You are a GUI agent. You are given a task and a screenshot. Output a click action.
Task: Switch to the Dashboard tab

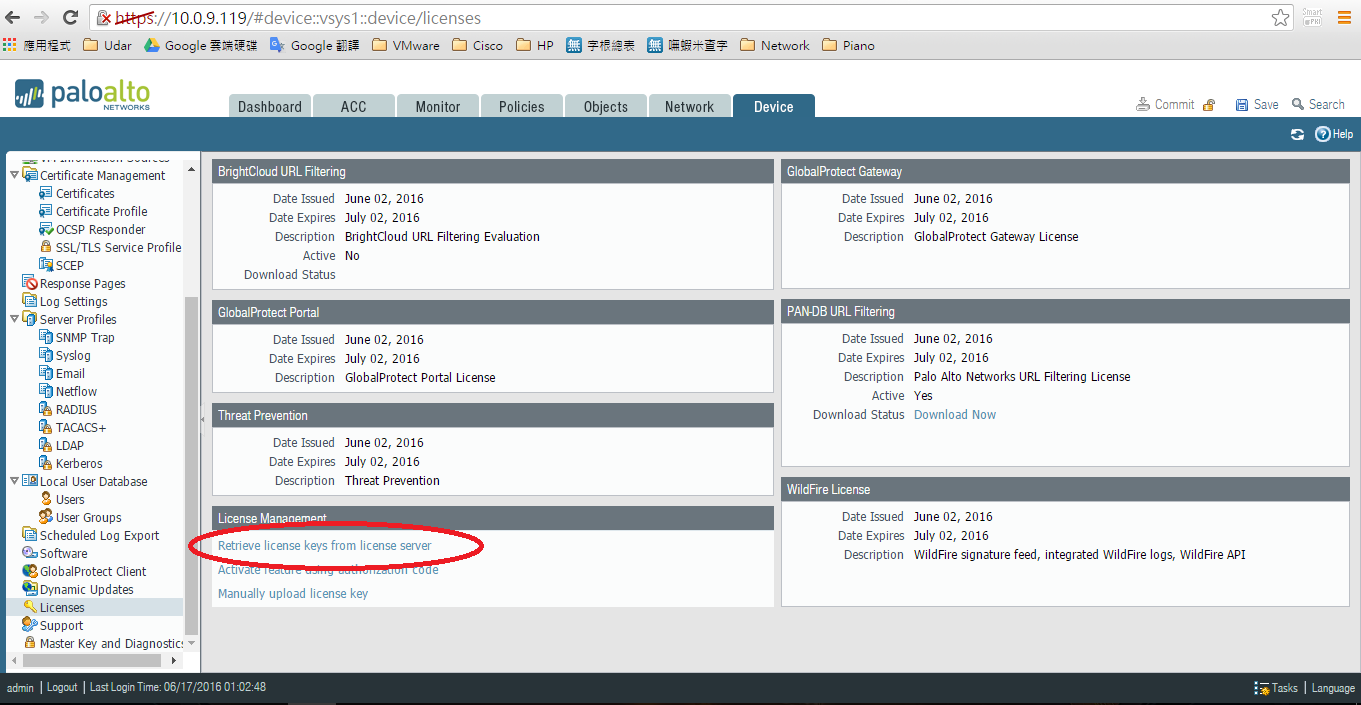point(270,107)
